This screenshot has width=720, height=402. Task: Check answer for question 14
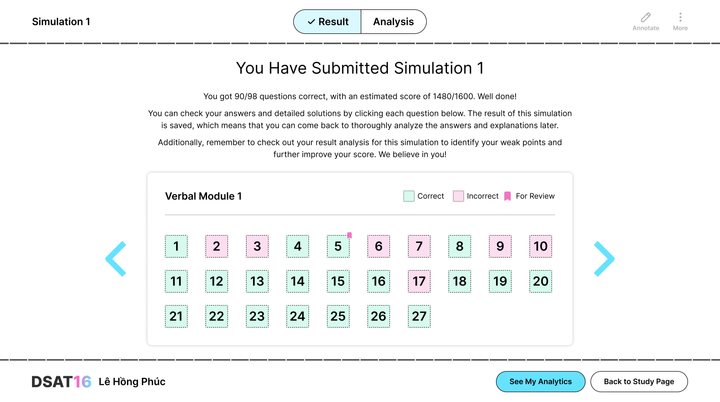(x=298, y=281)
